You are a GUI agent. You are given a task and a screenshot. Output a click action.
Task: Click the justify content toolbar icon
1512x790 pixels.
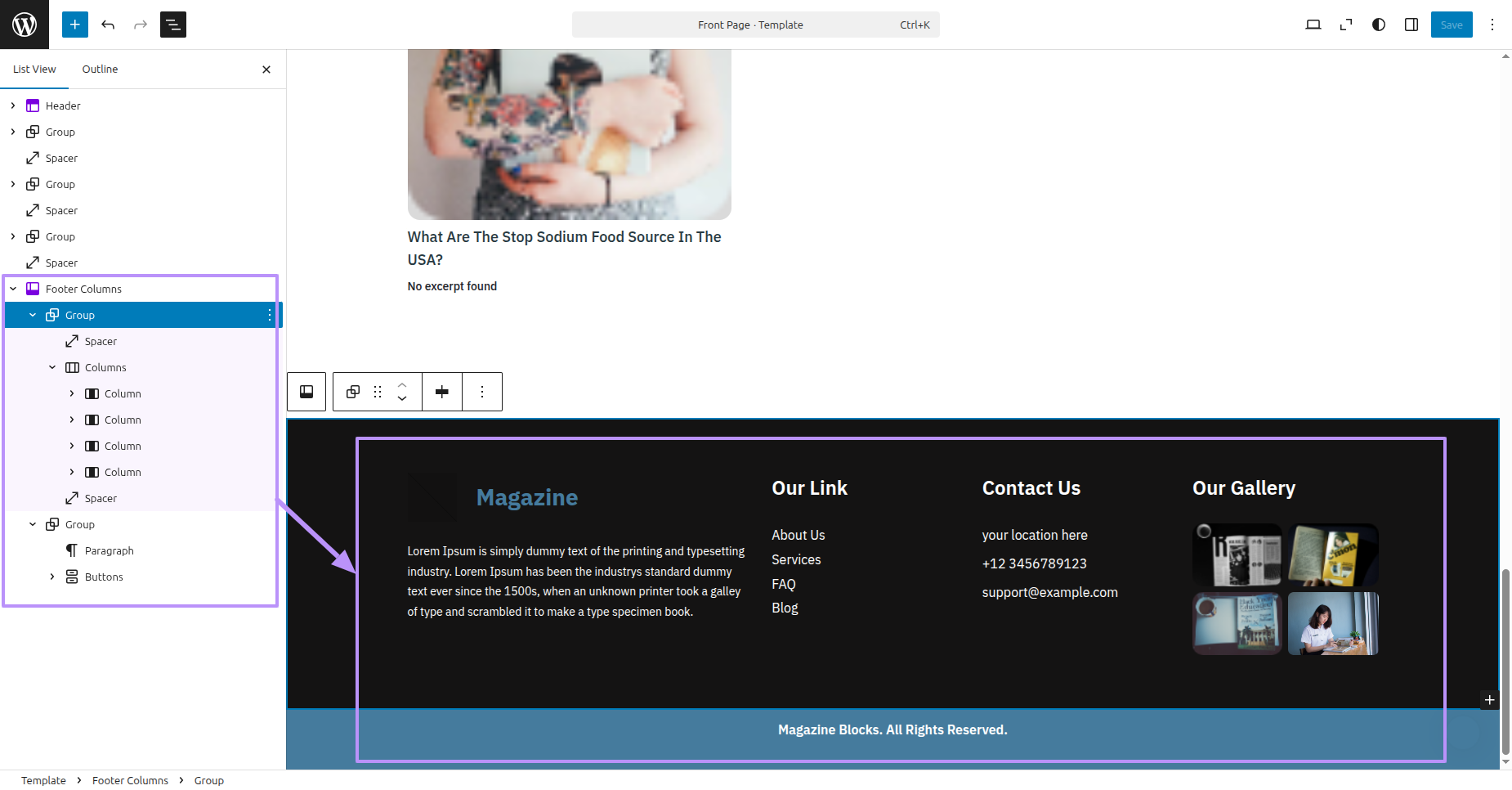[442, 392]
